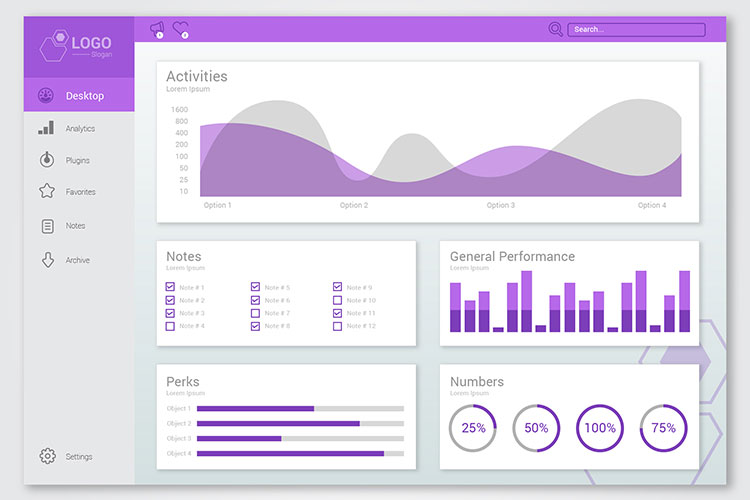Uncheck the Note # 8 checkbox
The image size is (750, 500).
[255, 326]
